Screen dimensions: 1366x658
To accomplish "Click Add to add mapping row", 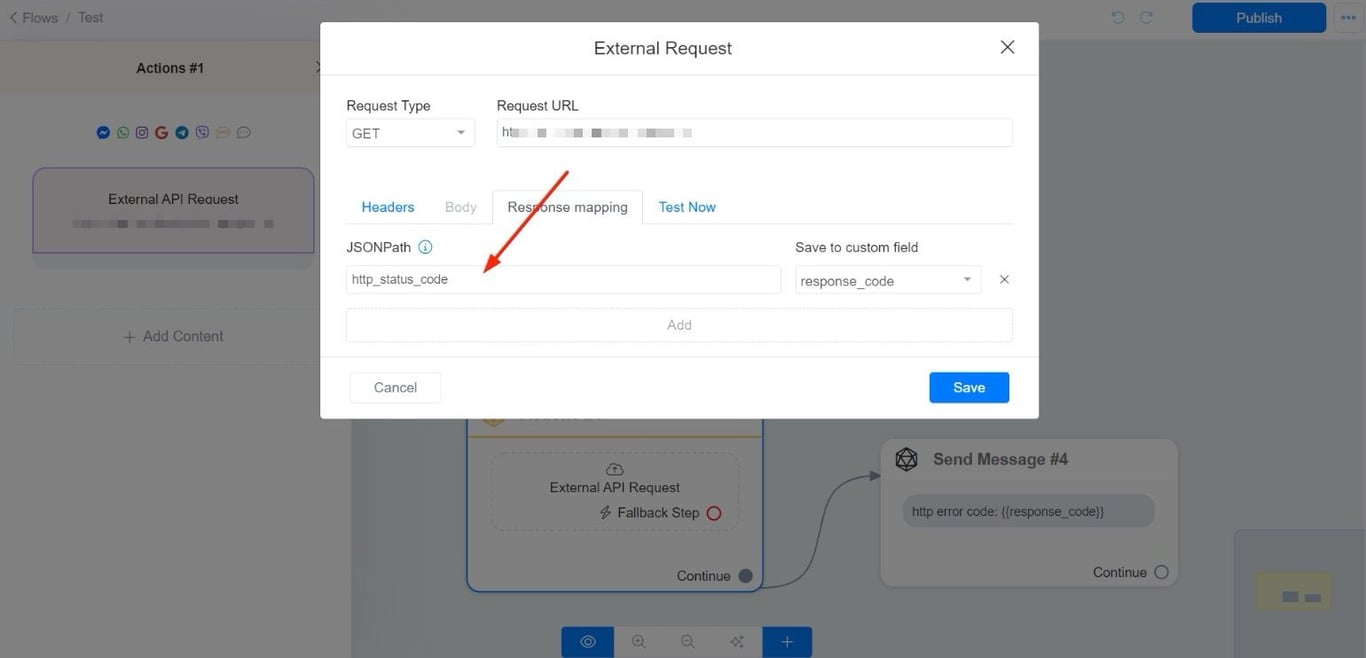I will coord(679,325).
